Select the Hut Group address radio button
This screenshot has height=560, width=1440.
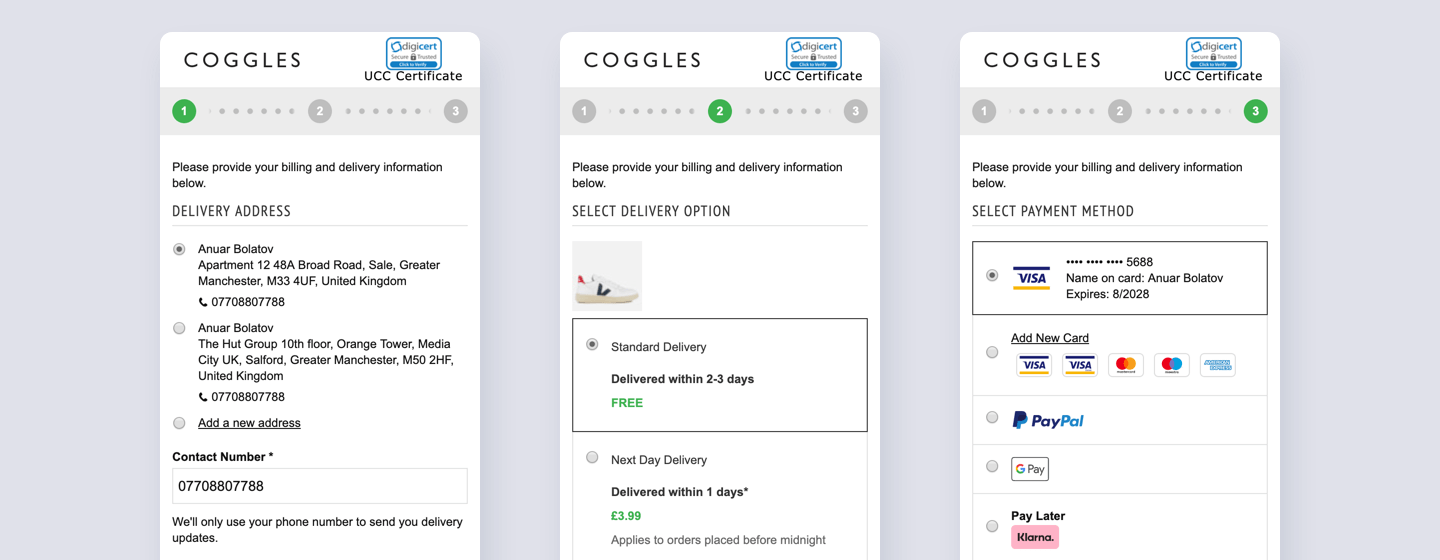pyautogui.click(x=179, y=328)
